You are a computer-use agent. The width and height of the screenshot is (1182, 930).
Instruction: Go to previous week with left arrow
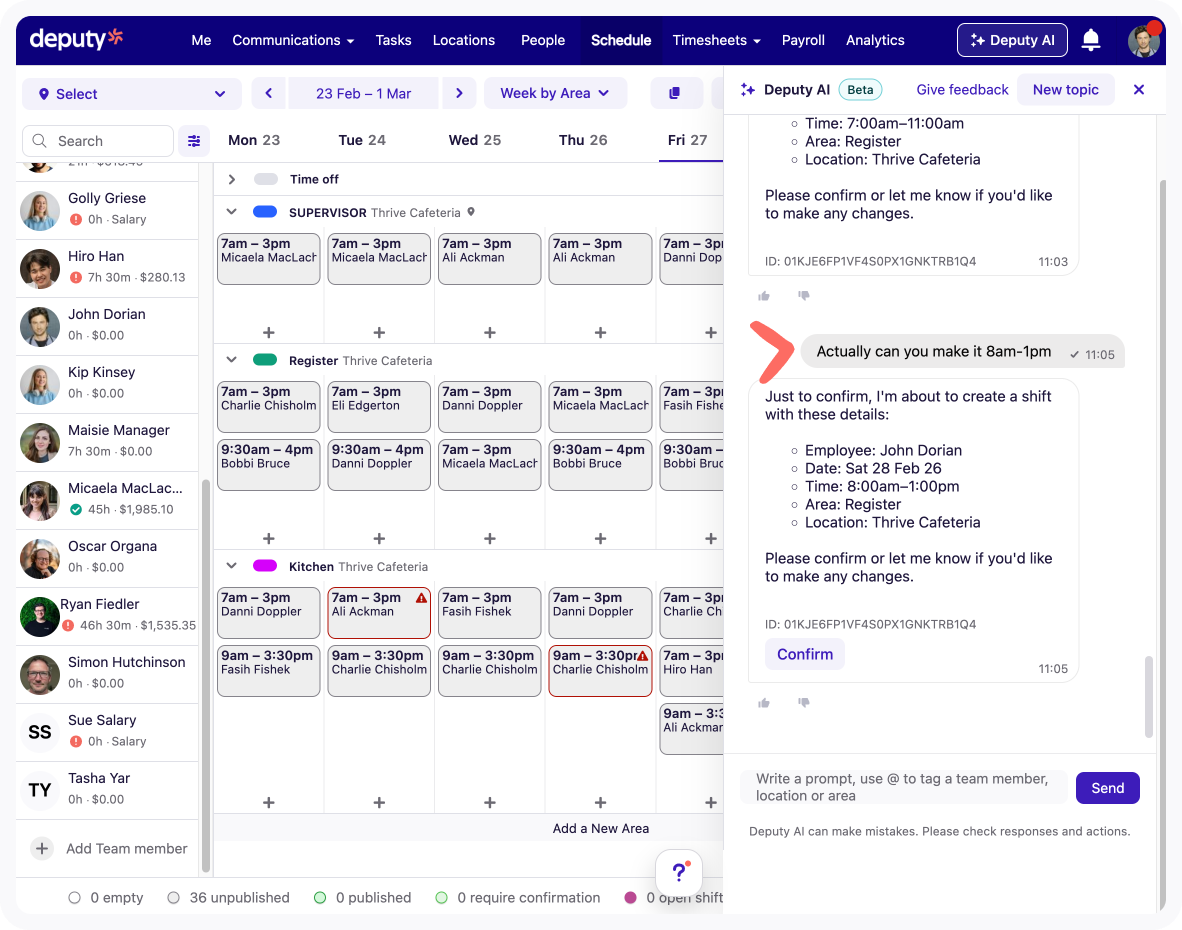click(x=268, y=93)
